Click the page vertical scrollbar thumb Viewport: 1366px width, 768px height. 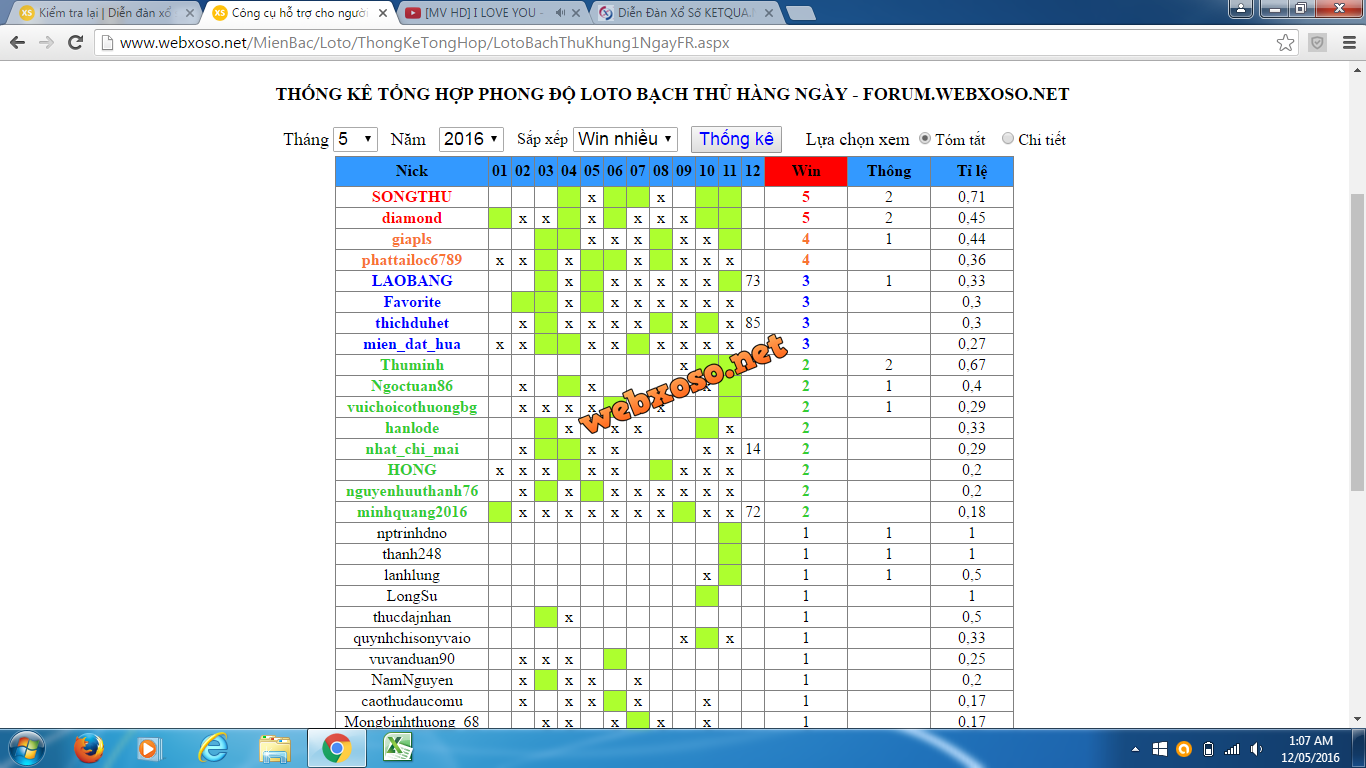tap(1358, 341)
